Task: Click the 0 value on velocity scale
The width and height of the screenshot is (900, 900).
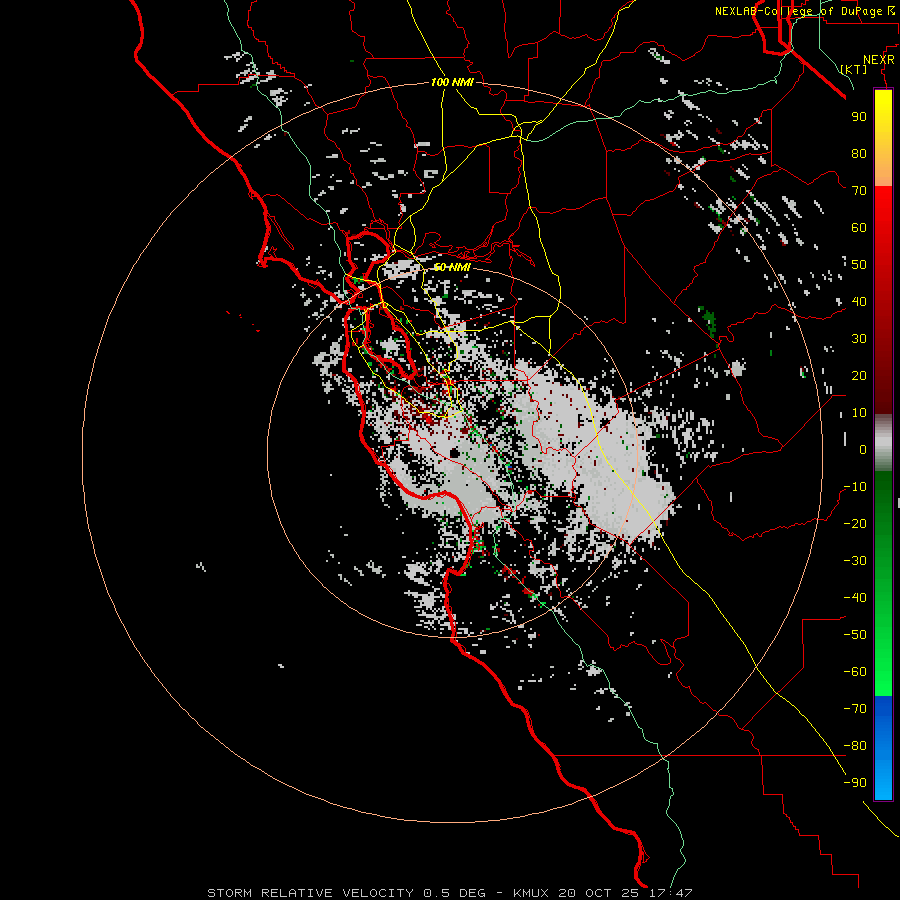Action: tap(863, 450)
